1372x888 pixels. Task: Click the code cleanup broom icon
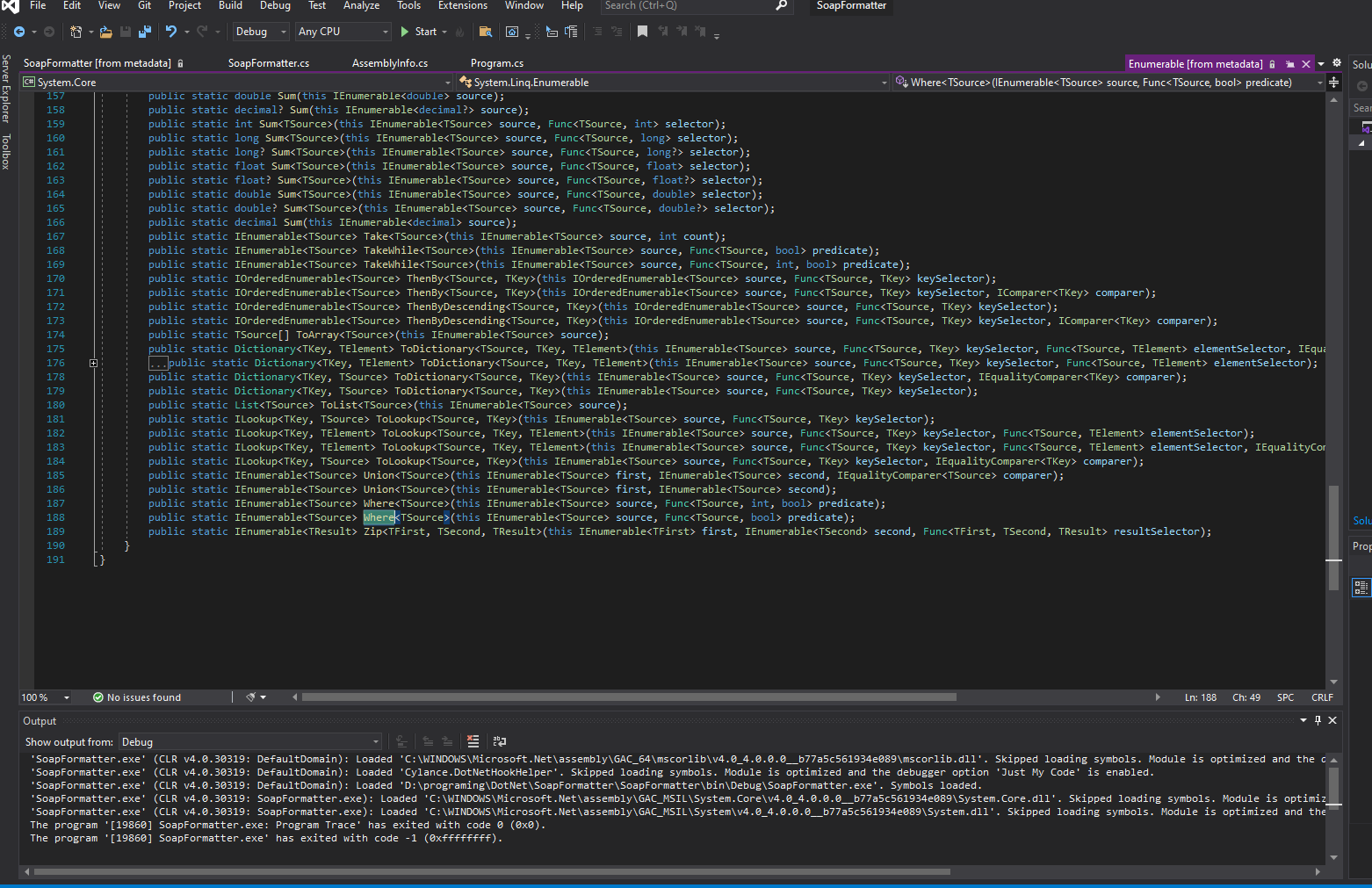point(251,697)
